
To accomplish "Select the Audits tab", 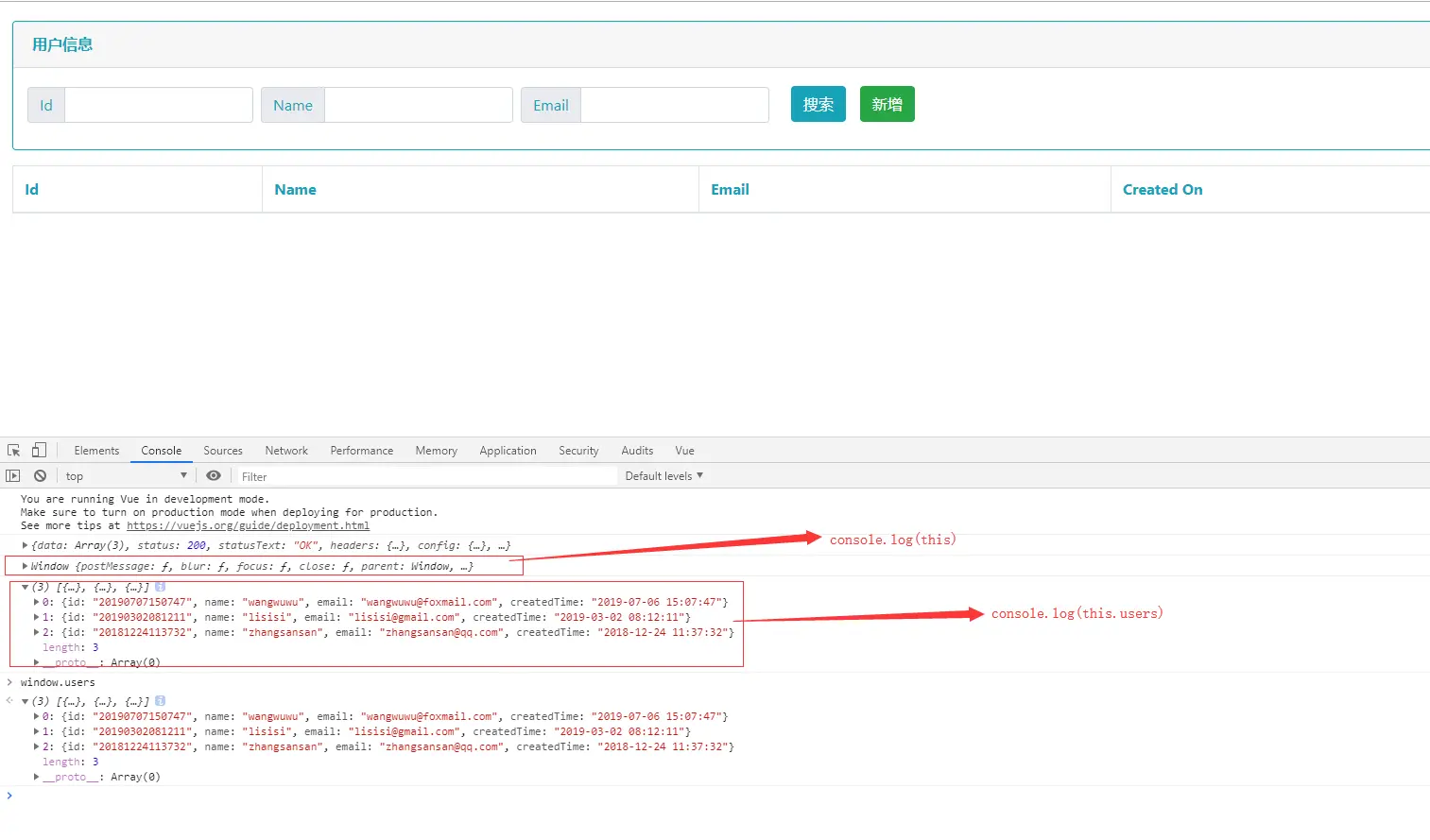I will coord(637,451).
